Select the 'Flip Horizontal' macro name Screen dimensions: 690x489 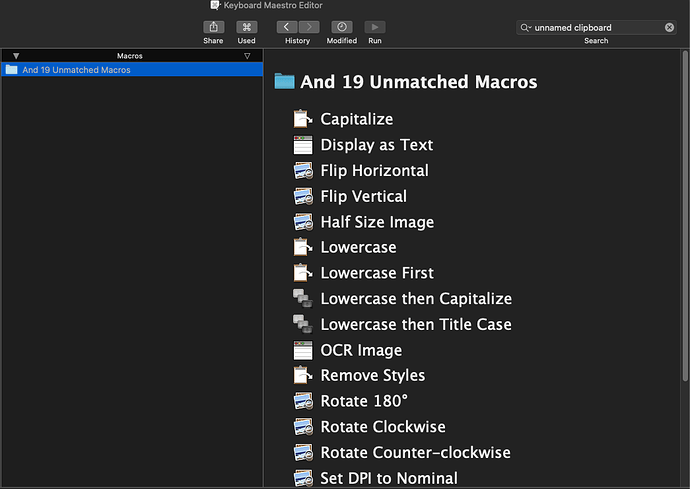374,170
